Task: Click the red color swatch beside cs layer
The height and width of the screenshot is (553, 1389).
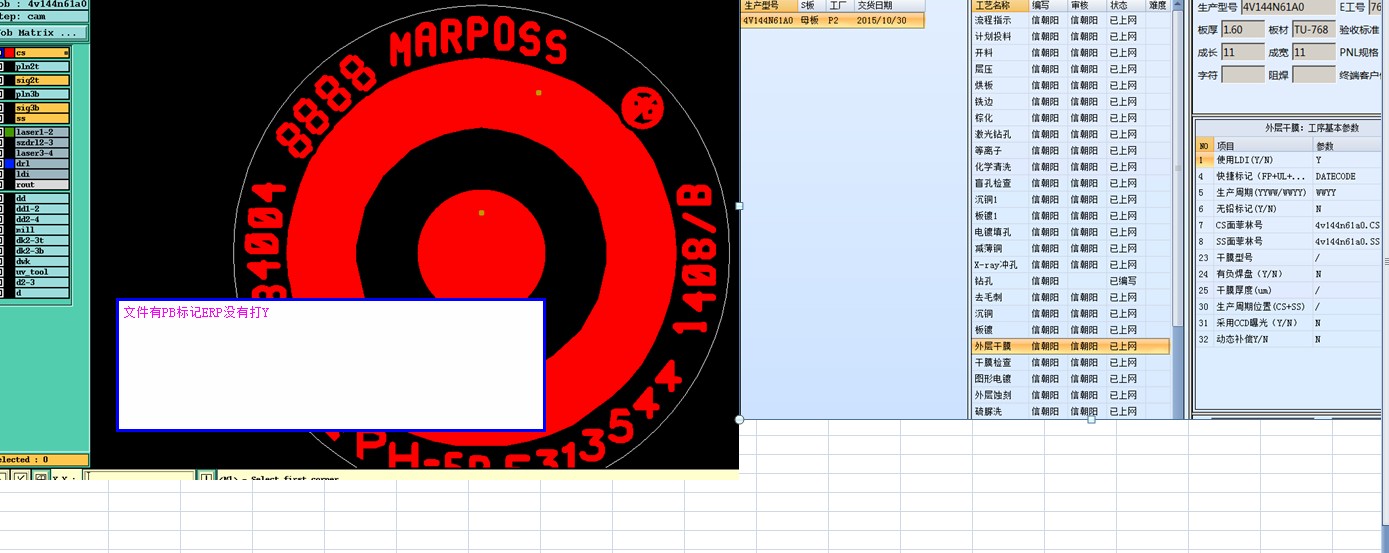Action: (9, 52)
